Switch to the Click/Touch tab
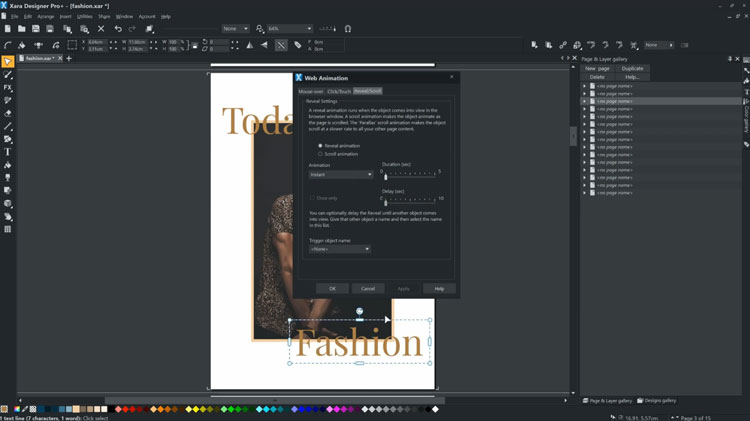750x421 pixels. pyautogui.click(x=339, y=91)
